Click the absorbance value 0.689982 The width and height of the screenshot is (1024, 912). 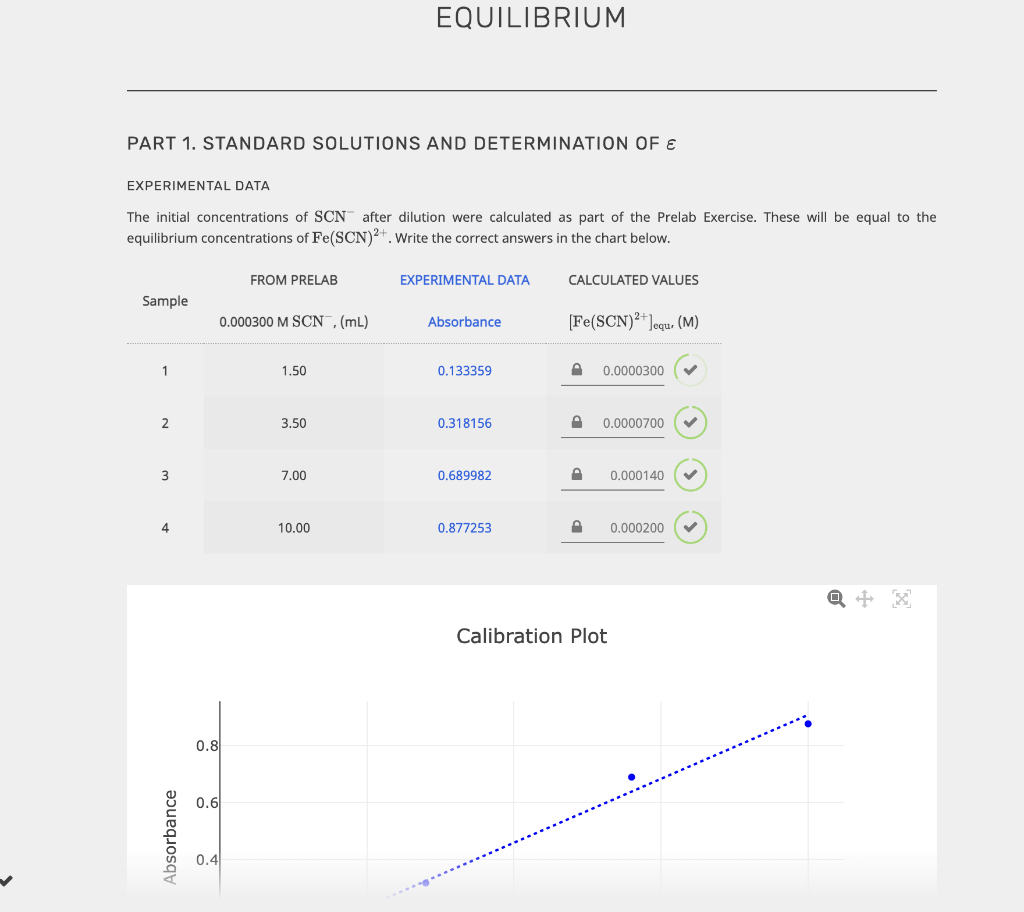464,475
